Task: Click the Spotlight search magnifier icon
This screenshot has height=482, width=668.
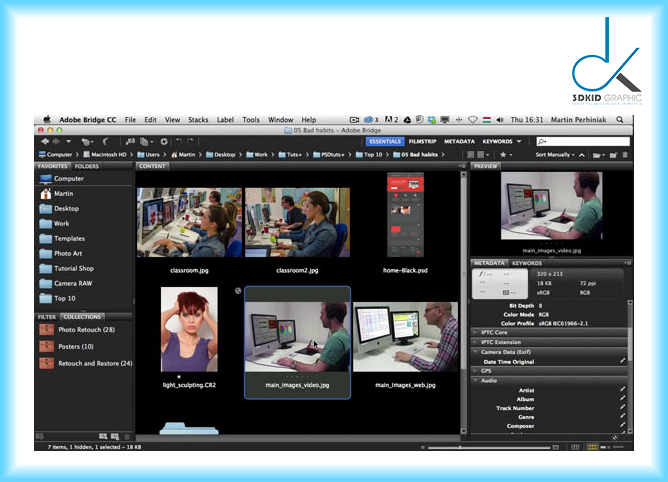Action: [620, 119]
